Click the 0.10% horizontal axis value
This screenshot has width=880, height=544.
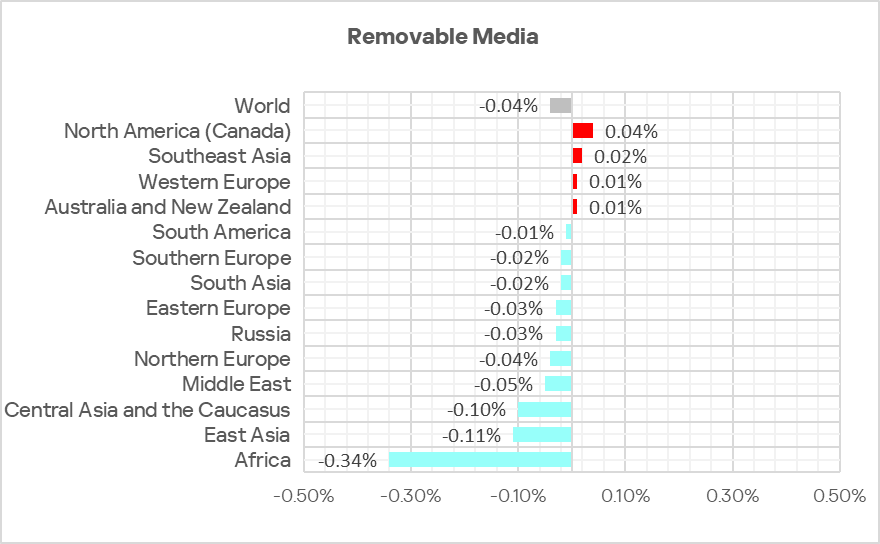point(625,497)
